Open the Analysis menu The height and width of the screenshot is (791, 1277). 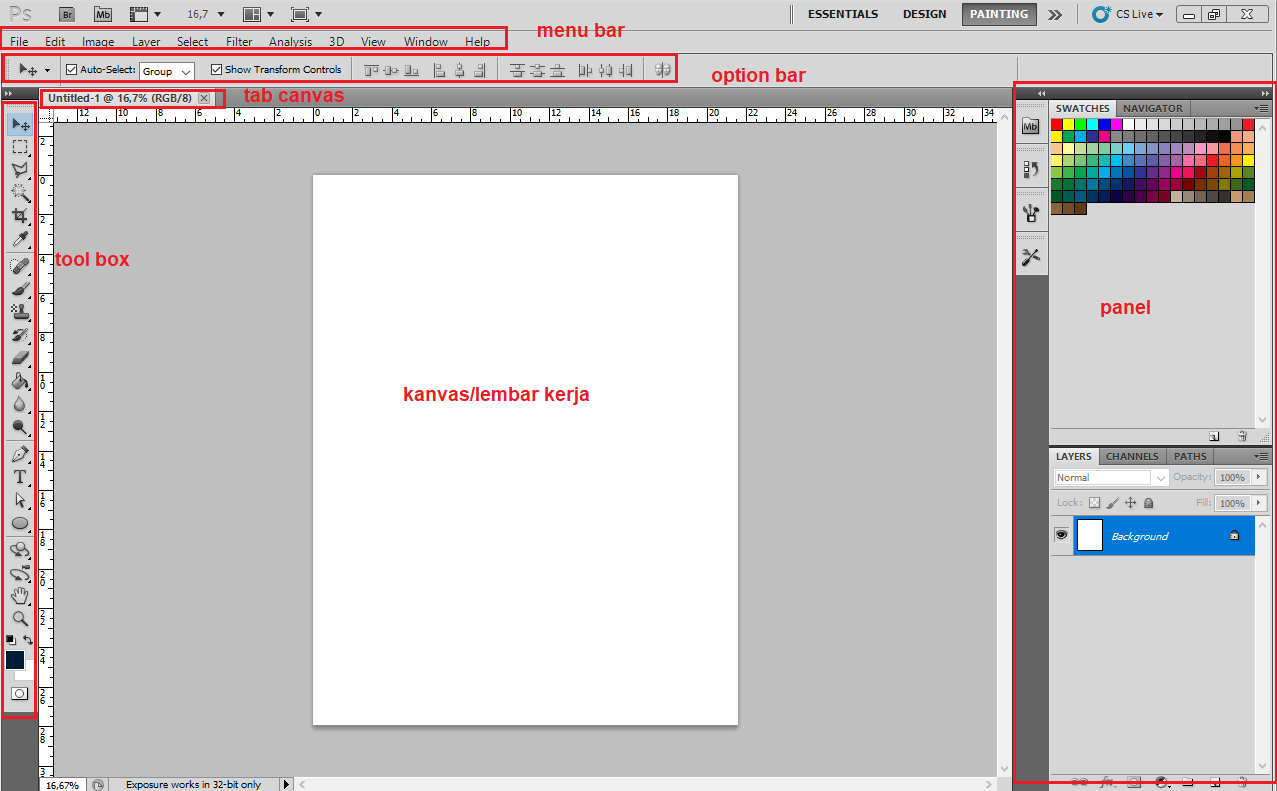[x=290, y=42]
